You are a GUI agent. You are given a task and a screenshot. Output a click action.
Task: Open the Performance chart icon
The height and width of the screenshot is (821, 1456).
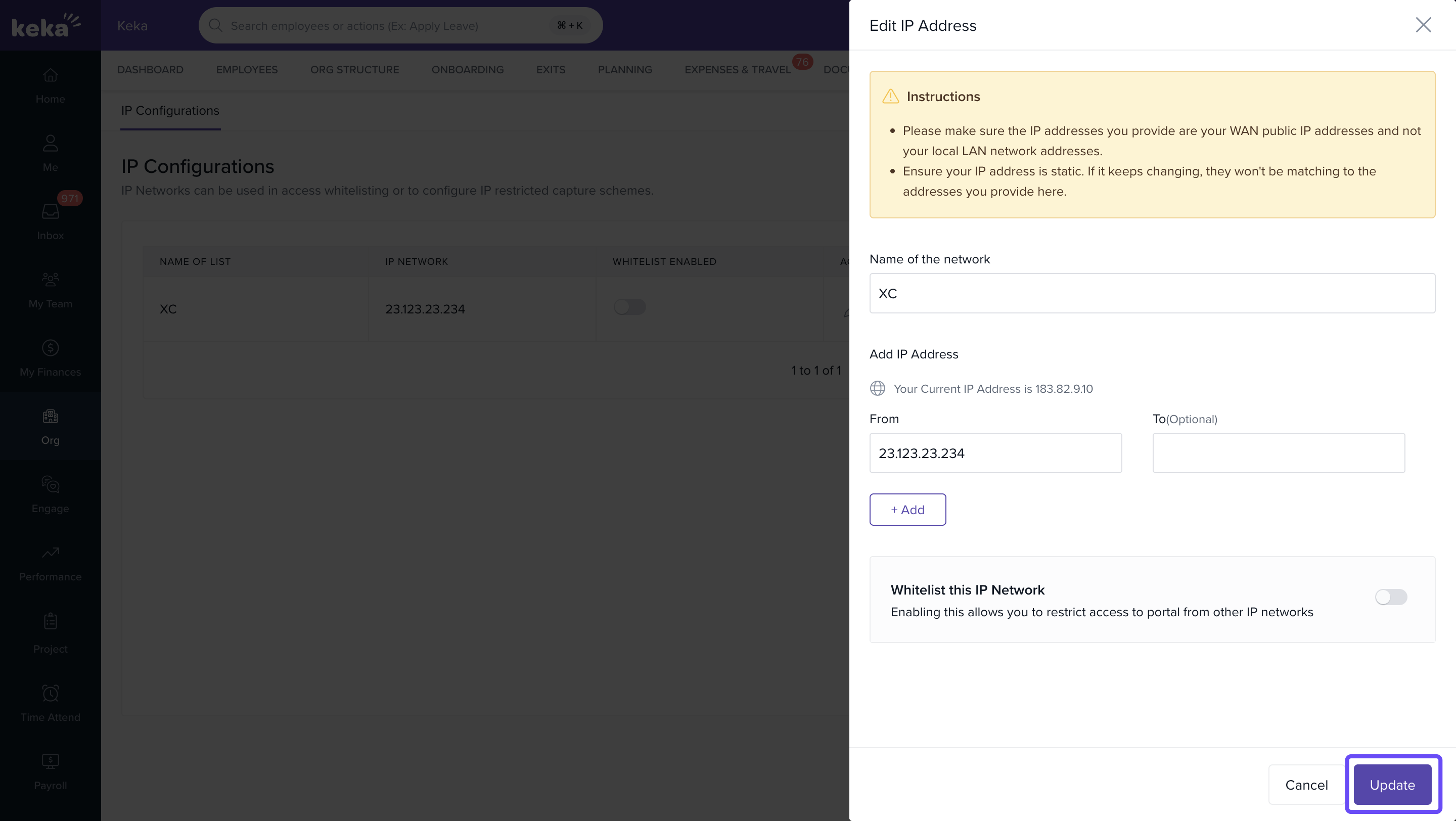[x=51, y=553]
